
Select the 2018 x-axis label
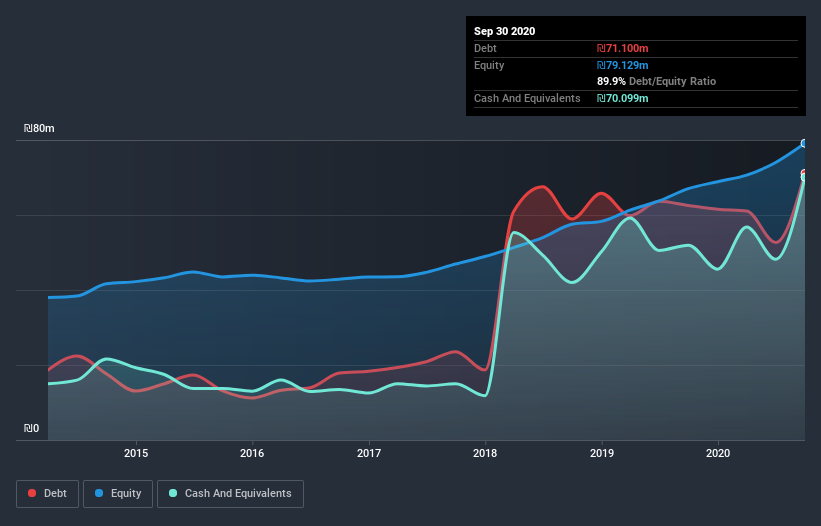coord(485,453)
